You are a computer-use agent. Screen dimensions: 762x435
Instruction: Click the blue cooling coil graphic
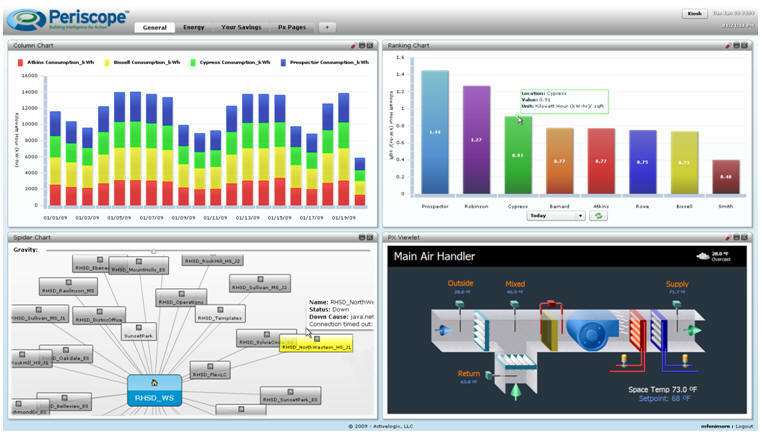tap(658, 331)
